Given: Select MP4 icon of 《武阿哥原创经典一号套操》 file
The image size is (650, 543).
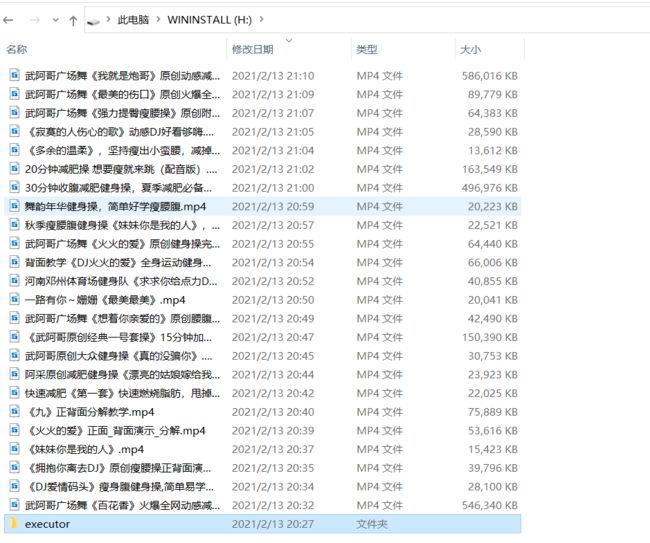Looking at the screenshot, I should pyautogui.click(x=15, y=337).
